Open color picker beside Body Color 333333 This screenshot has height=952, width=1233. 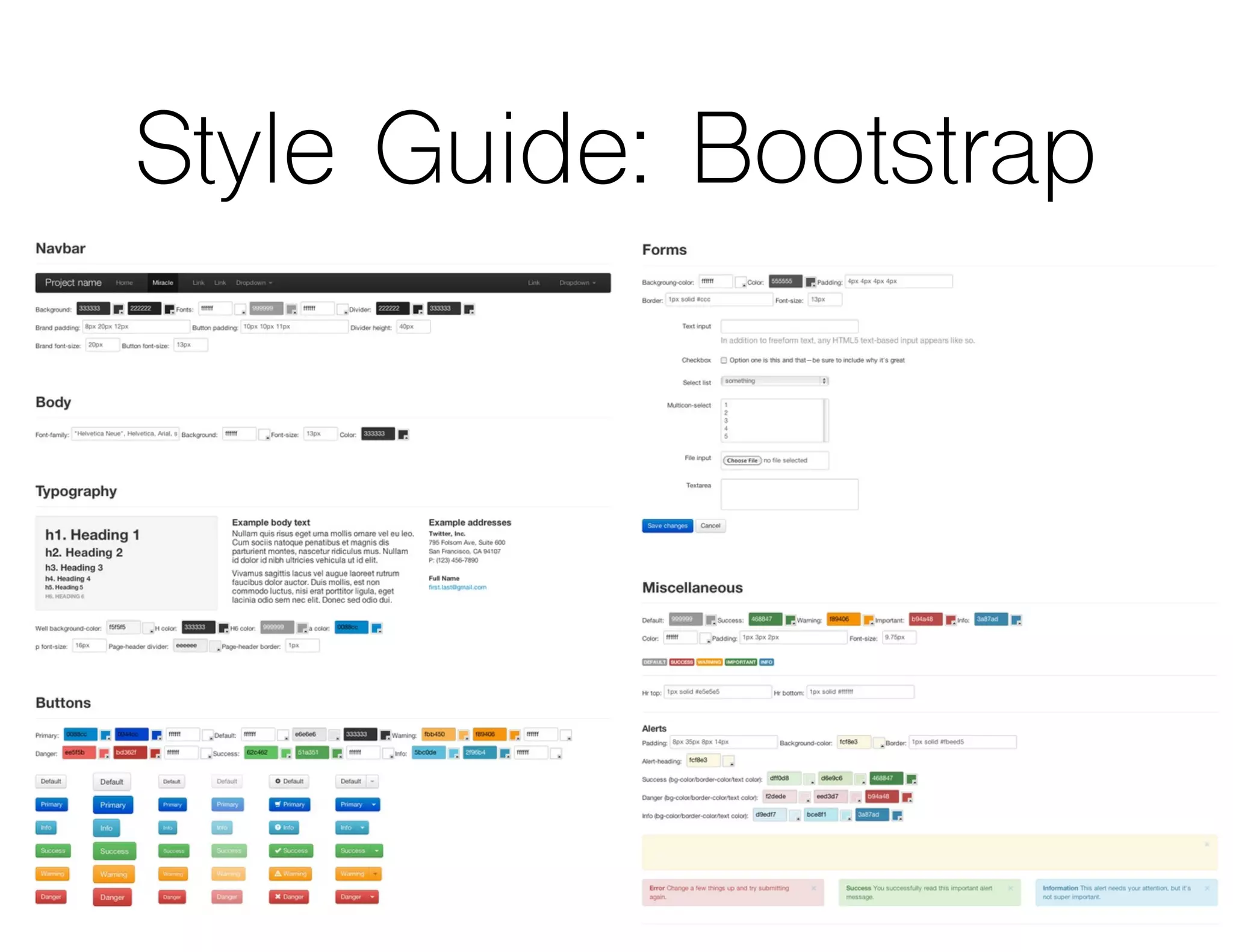click(403, 434)
